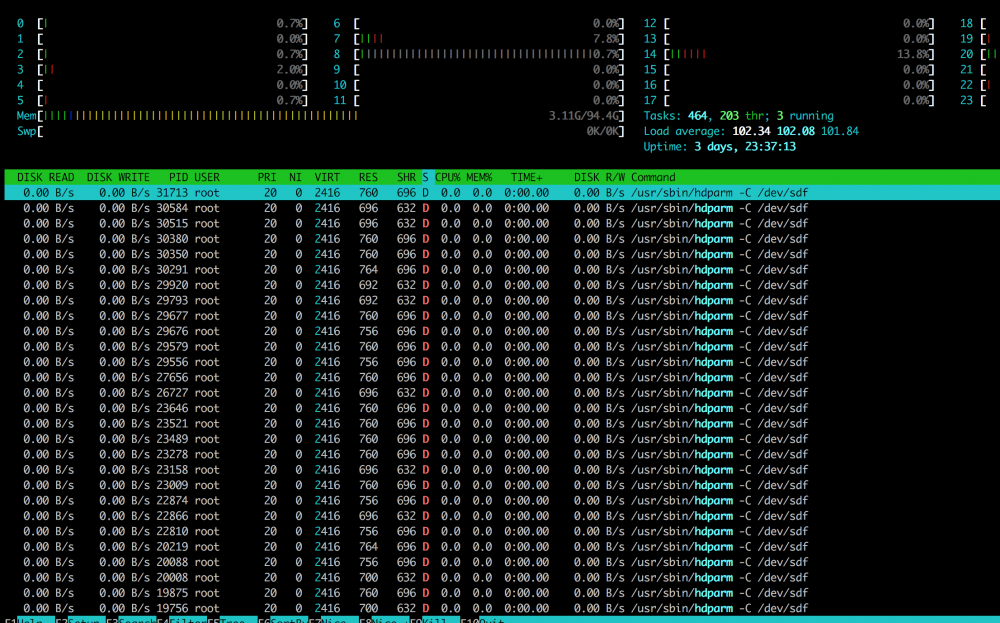Select the process row with PID 29676
This screenshot has height=623, width=1000.
click(502, 331)
